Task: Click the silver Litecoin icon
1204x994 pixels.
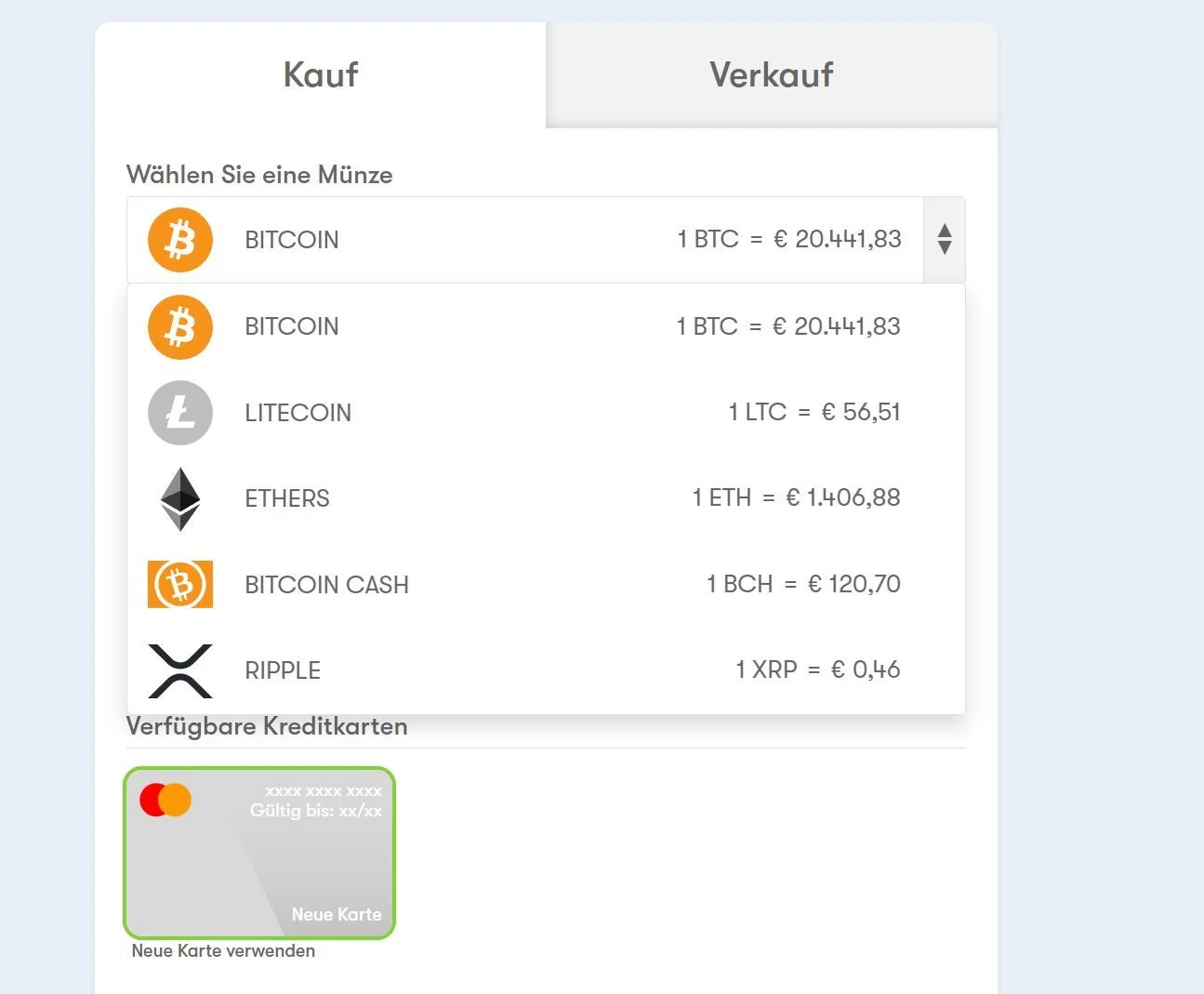Action: (180, 413)
